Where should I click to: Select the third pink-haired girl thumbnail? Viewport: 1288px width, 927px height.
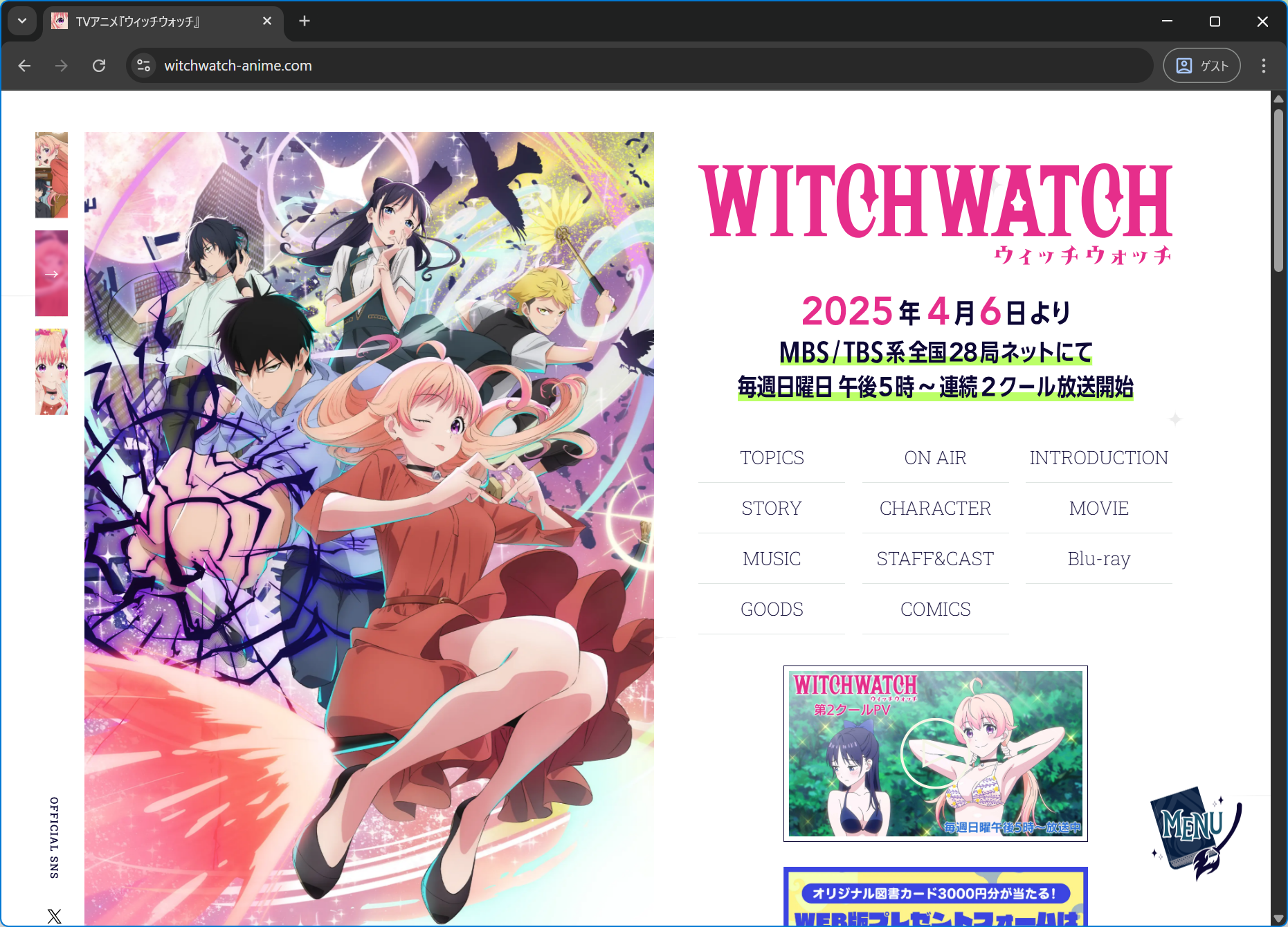pyautogui.click(x=52, y=371)
